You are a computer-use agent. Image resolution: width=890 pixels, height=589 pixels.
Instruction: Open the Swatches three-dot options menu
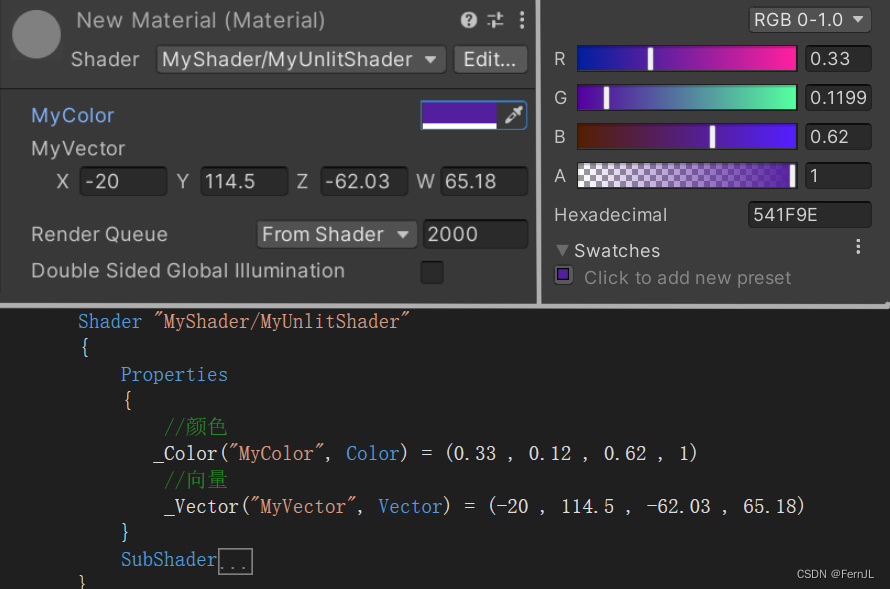click(x=858, y=247)
